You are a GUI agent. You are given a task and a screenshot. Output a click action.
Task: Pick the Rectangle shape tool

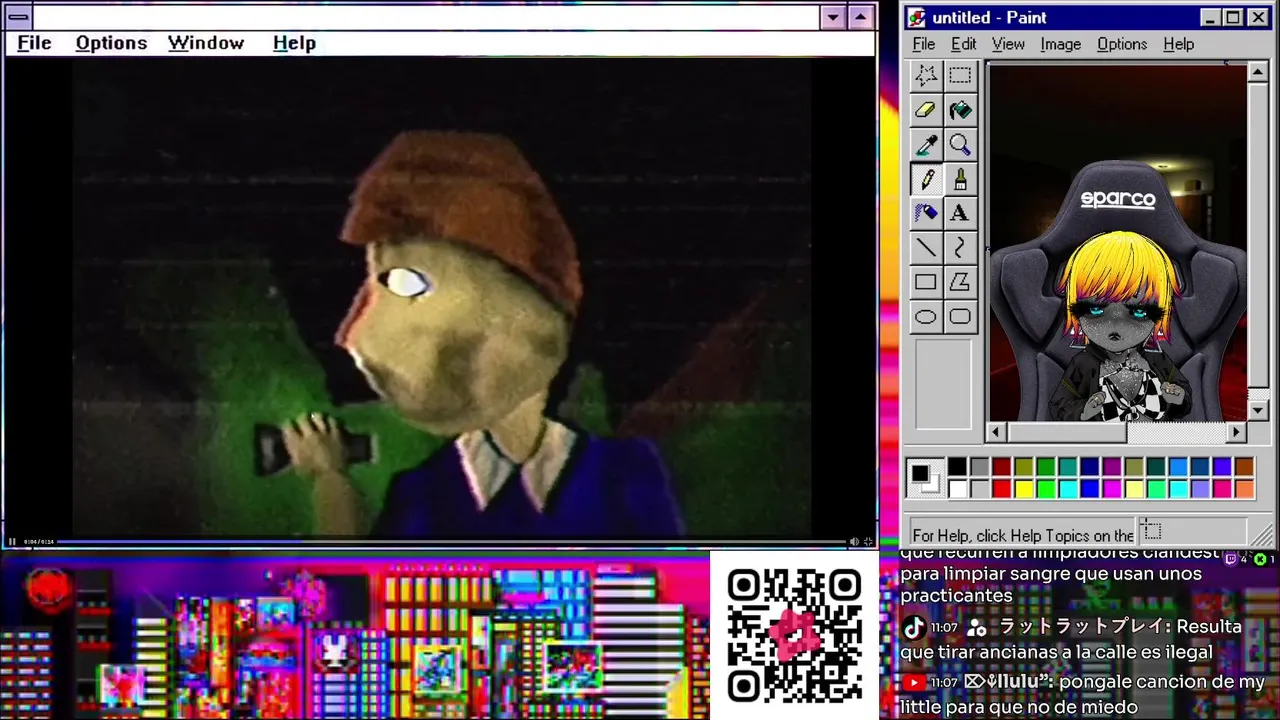pos(926,282)
